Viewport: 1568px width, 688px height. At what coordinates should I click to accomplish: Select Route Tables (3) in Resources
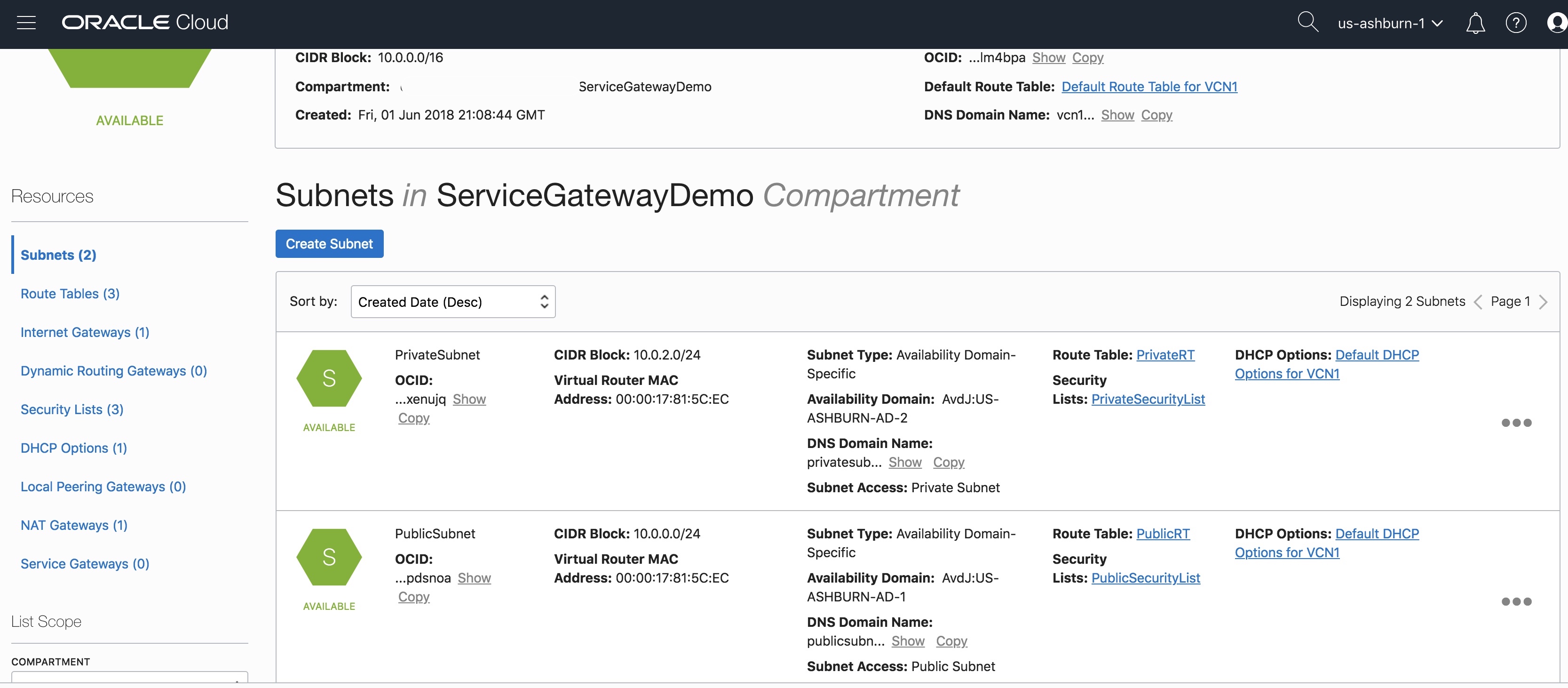pyautogui.click(x=70, y=294)
